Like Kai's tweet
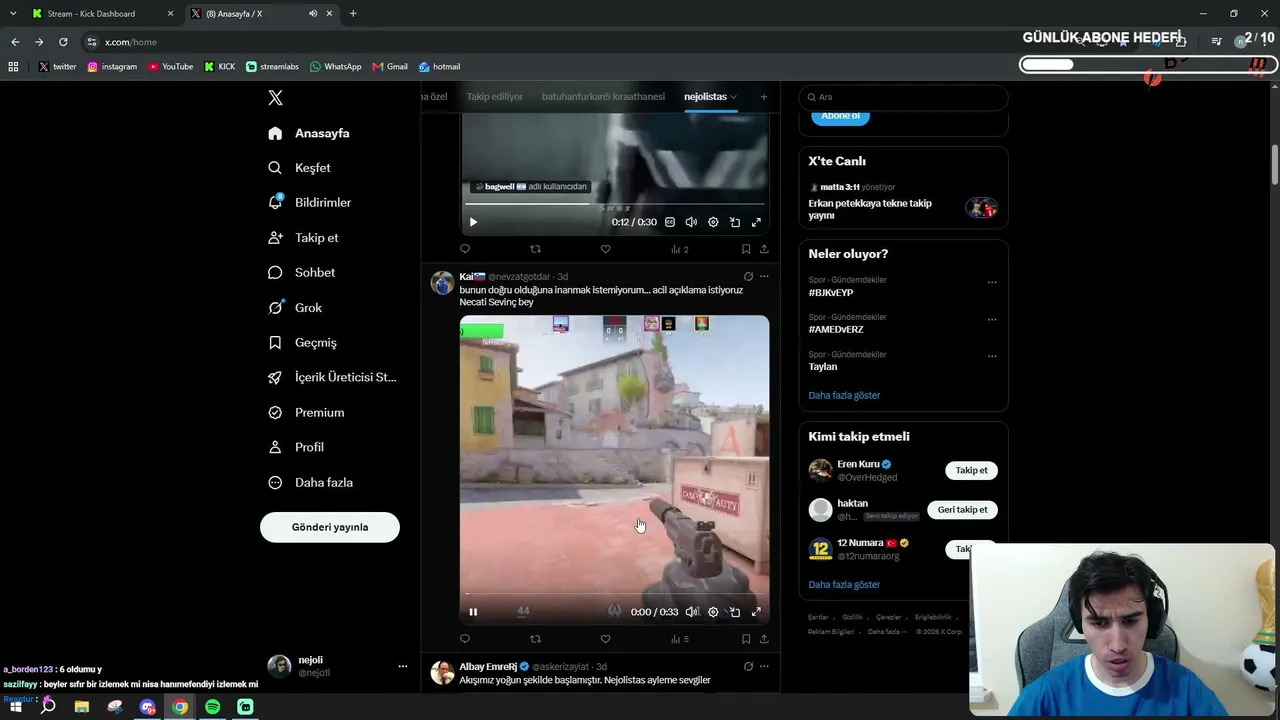The width and height of the screenshot is (1280, 720). click(x=605, y=639)
